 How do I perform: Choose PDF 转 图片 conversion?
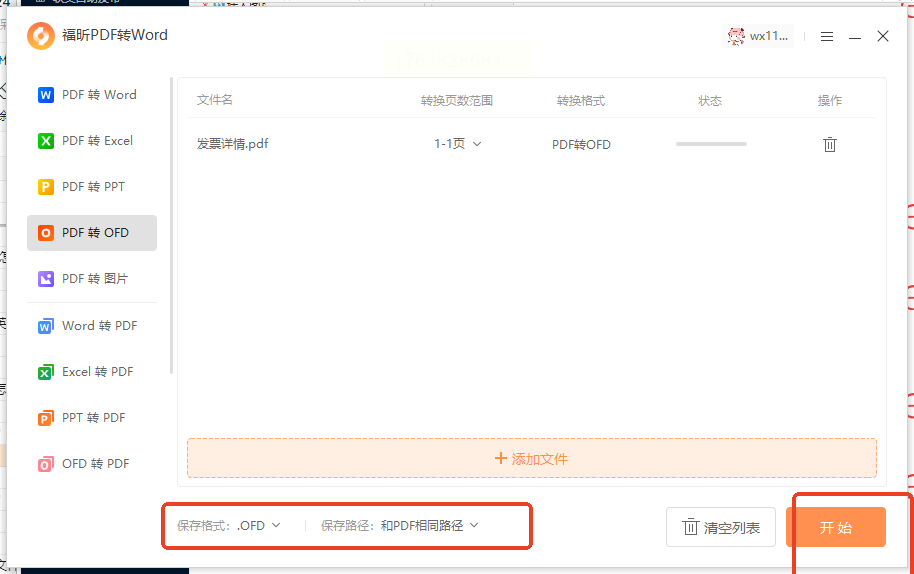coord(92,279)
